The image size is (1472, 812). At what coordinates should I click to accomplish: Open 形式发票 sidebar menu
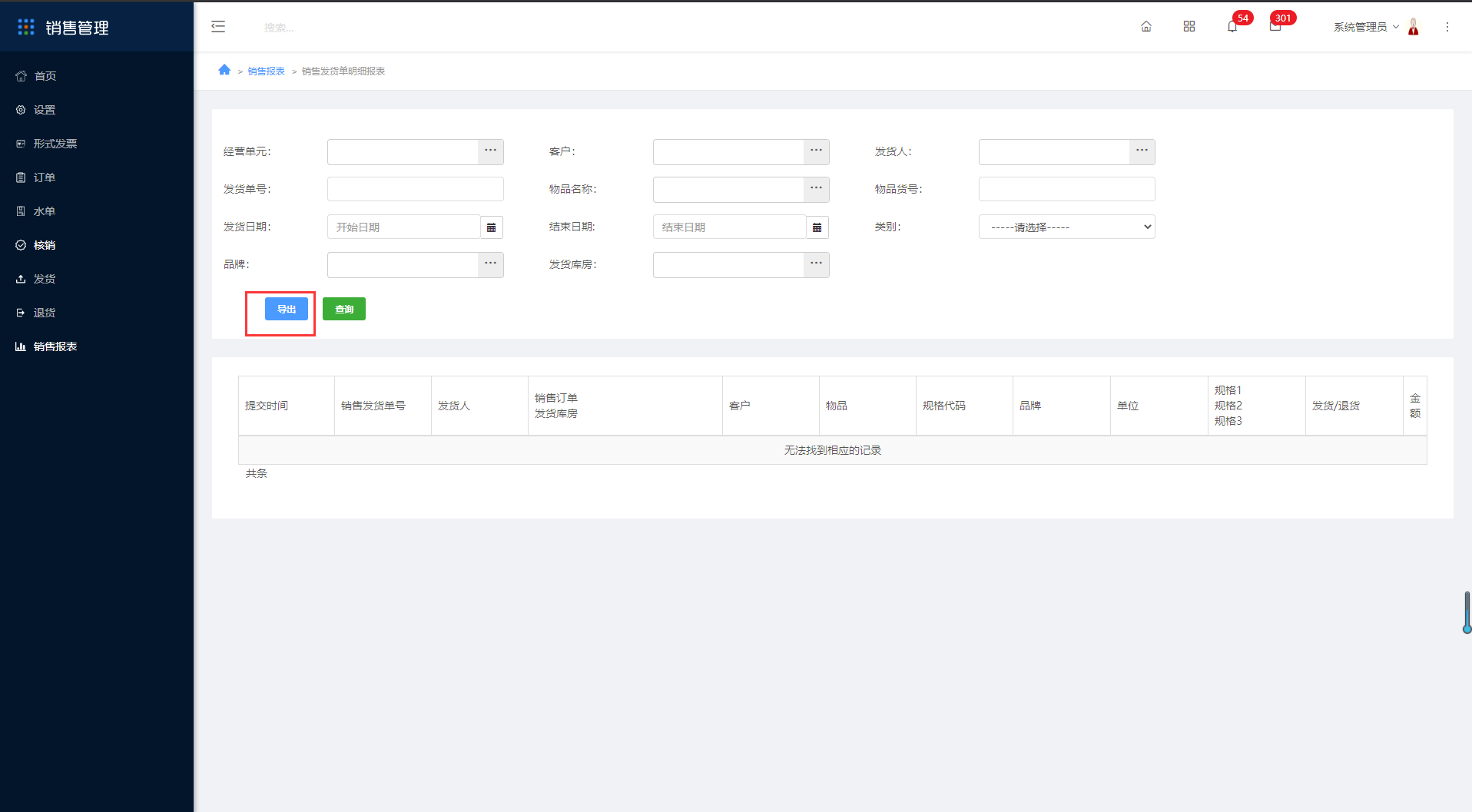coord(97,144)
